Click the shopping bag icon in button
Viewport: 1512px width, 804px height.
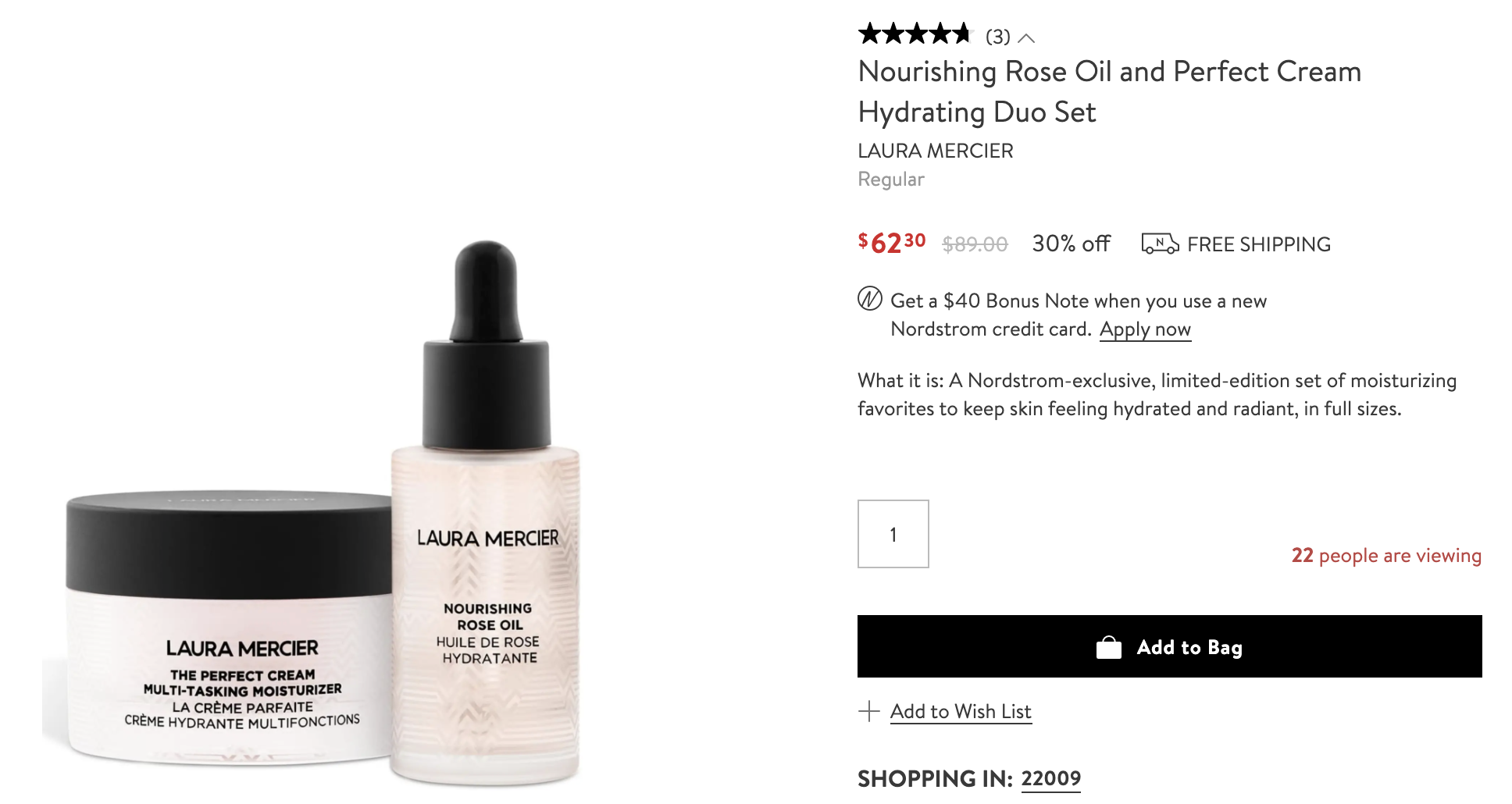1108,647
